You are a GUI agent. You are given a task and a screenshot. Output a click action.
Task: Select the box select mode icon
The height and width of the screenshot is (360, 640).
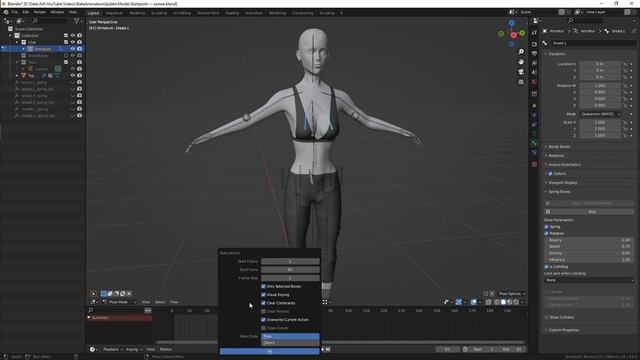pyautogui.click(x=104, y=293)
